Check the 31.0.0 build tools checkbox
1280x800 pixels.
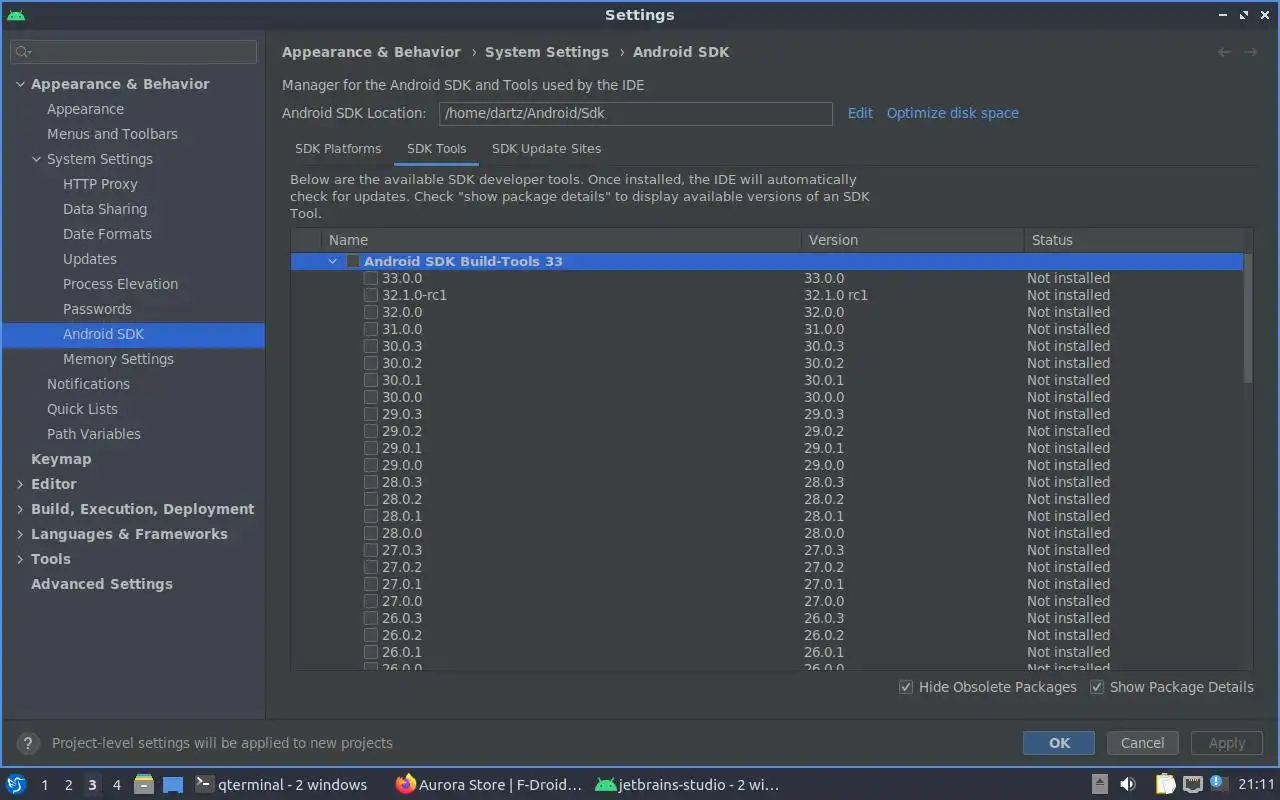(370, 329)
